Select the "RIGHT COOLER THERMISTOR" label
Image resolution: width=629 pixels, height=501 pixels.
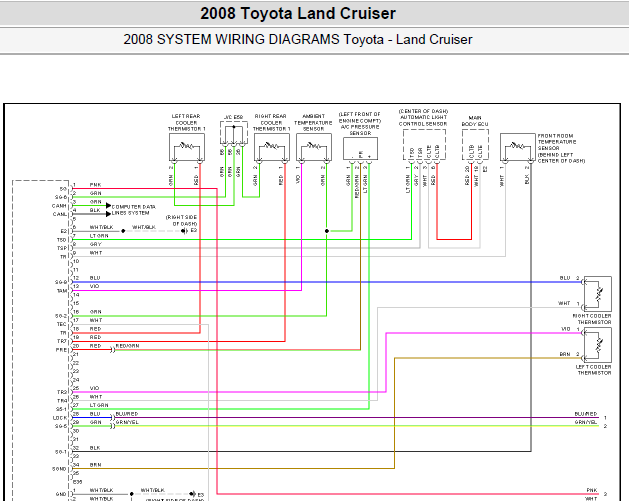pyautogui.click(x=592, y=319)
